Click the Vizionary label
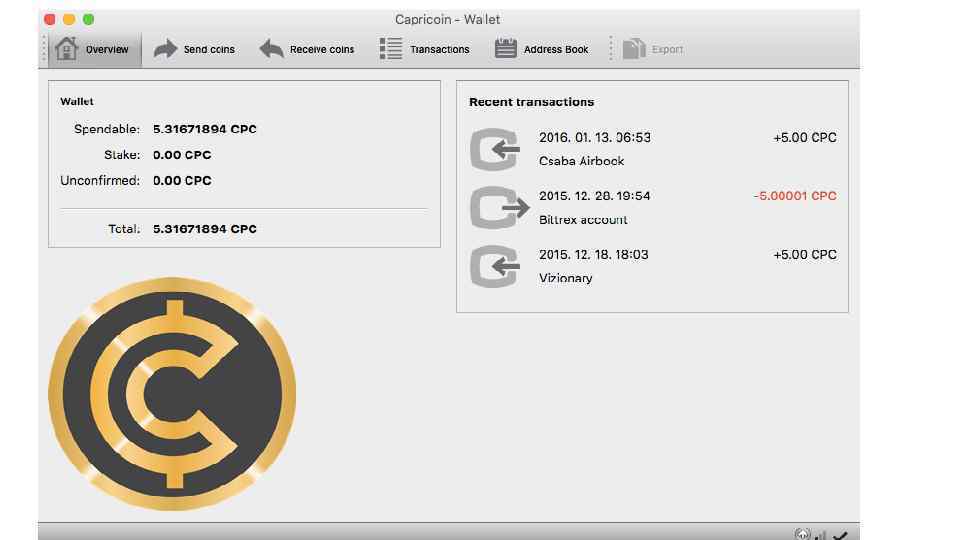Screen dimensions: 960x540 click(566, 278)
